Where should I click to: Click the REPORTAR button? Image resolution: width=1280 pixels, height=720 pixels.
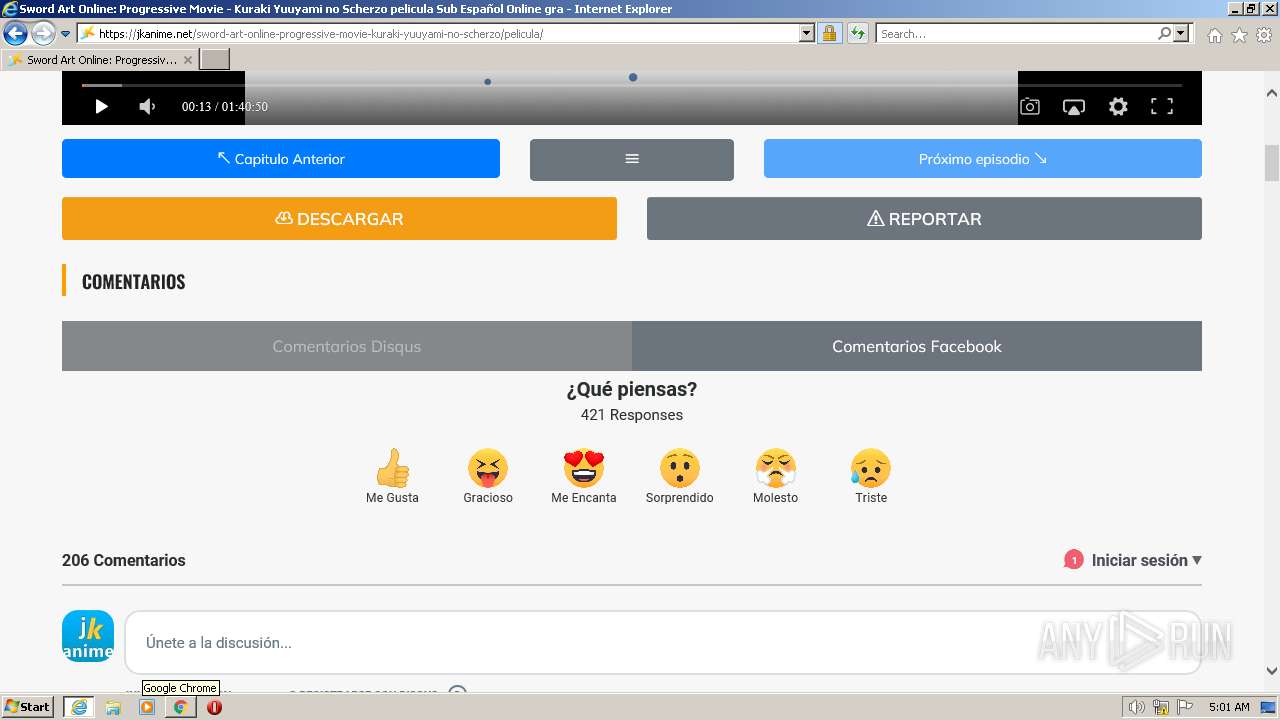pos(924,218)
